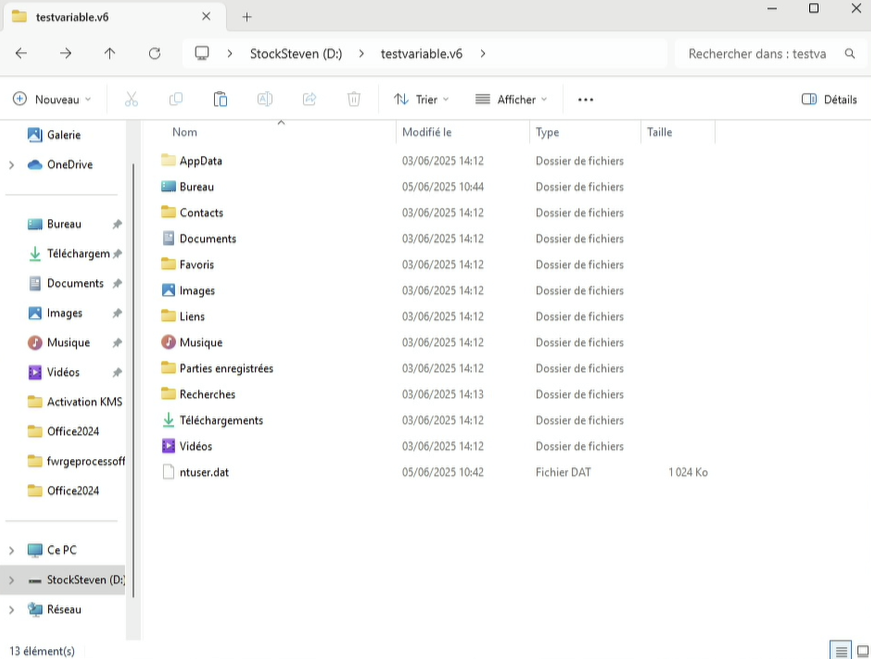Click the OneDrive cloud icon in sidebar
Viewport: 871px width, 659px height.
coord(35,164)
